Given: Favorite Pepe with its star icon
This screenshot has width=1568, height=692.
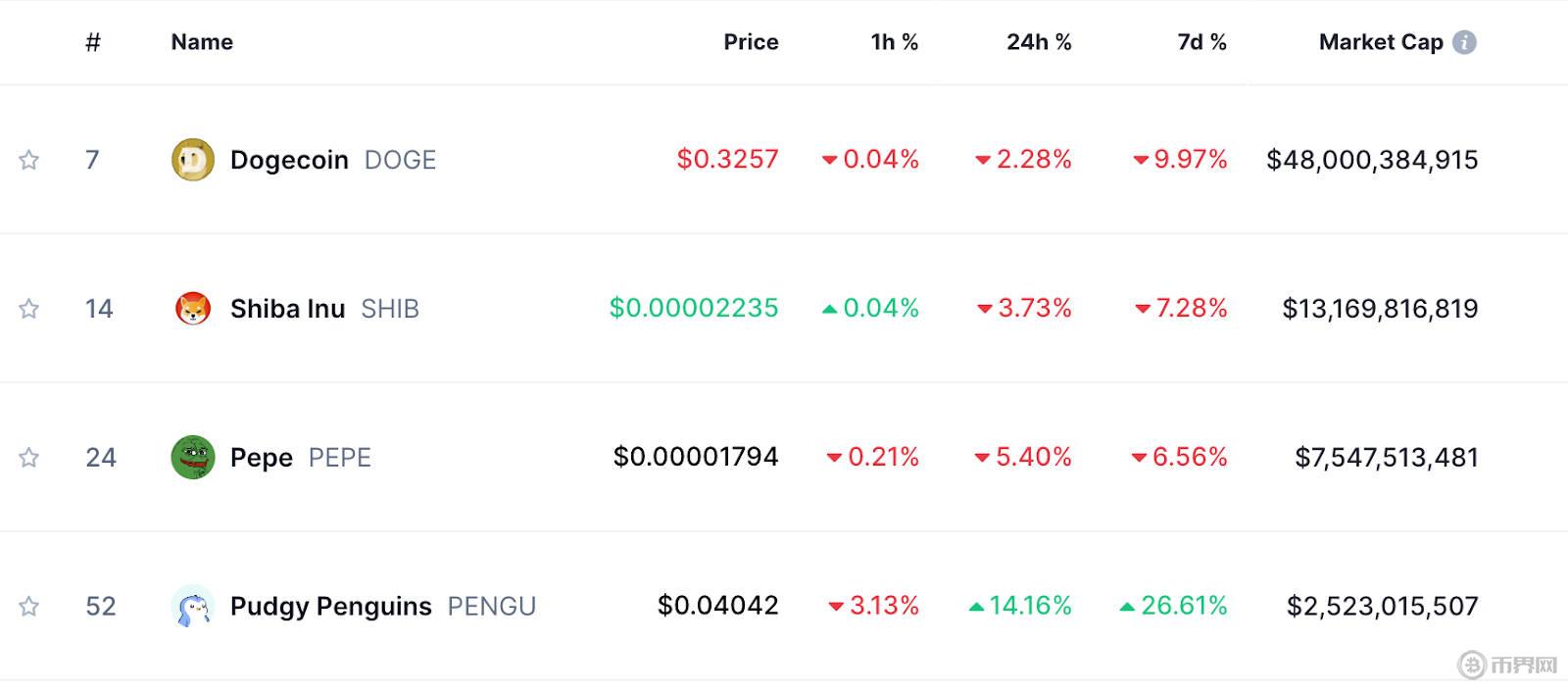Looking at the screenshot, I should [x=29, y=458].
